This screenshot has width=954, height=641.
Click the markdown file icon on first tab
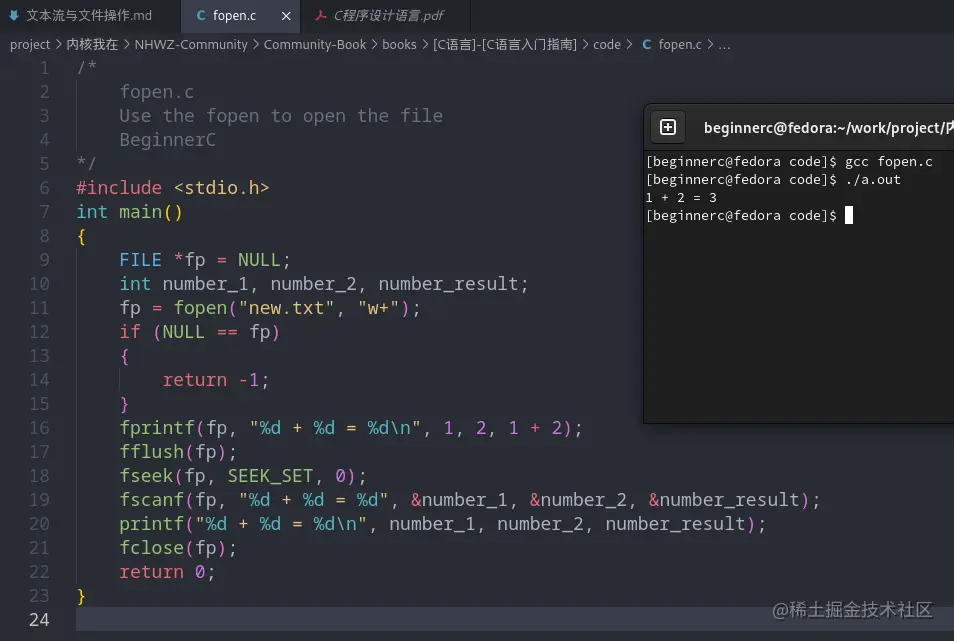13,16
